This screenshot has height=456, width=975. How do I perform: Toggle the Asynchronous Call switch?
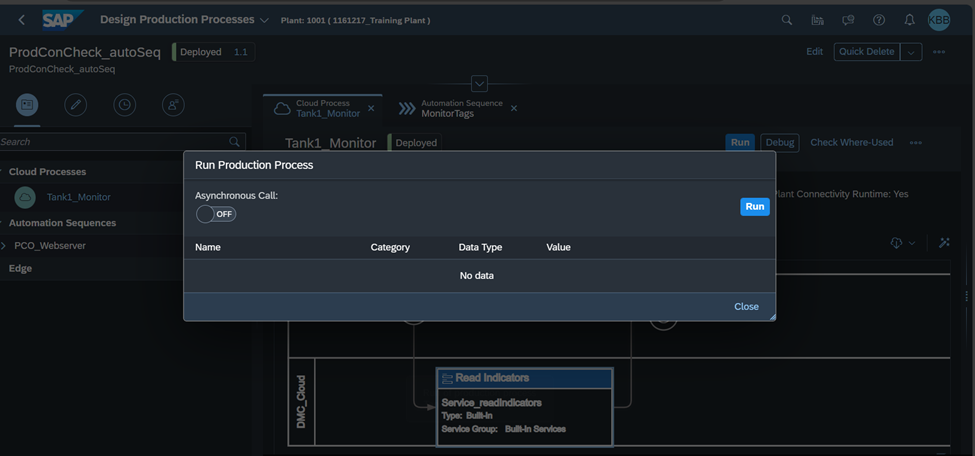tap(216, 214)
